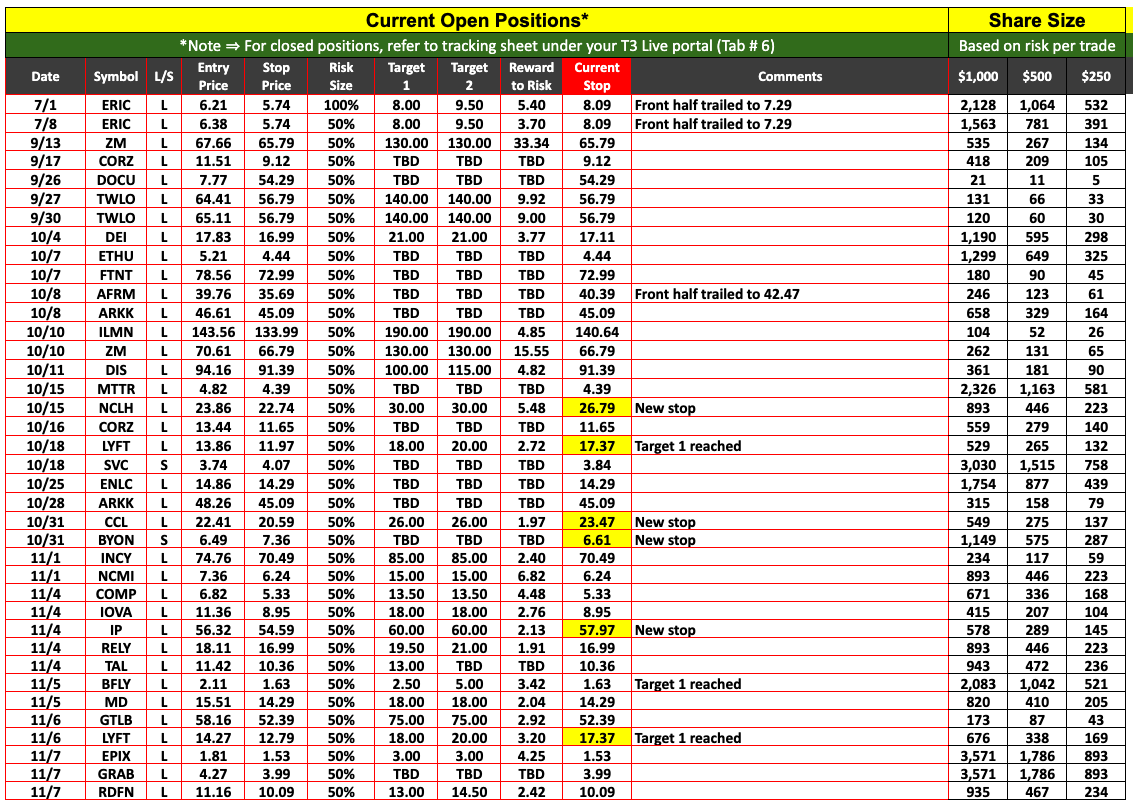Screen dimensions: 1133x809
Task: Click the Comments column header
Action: point(789,76)
